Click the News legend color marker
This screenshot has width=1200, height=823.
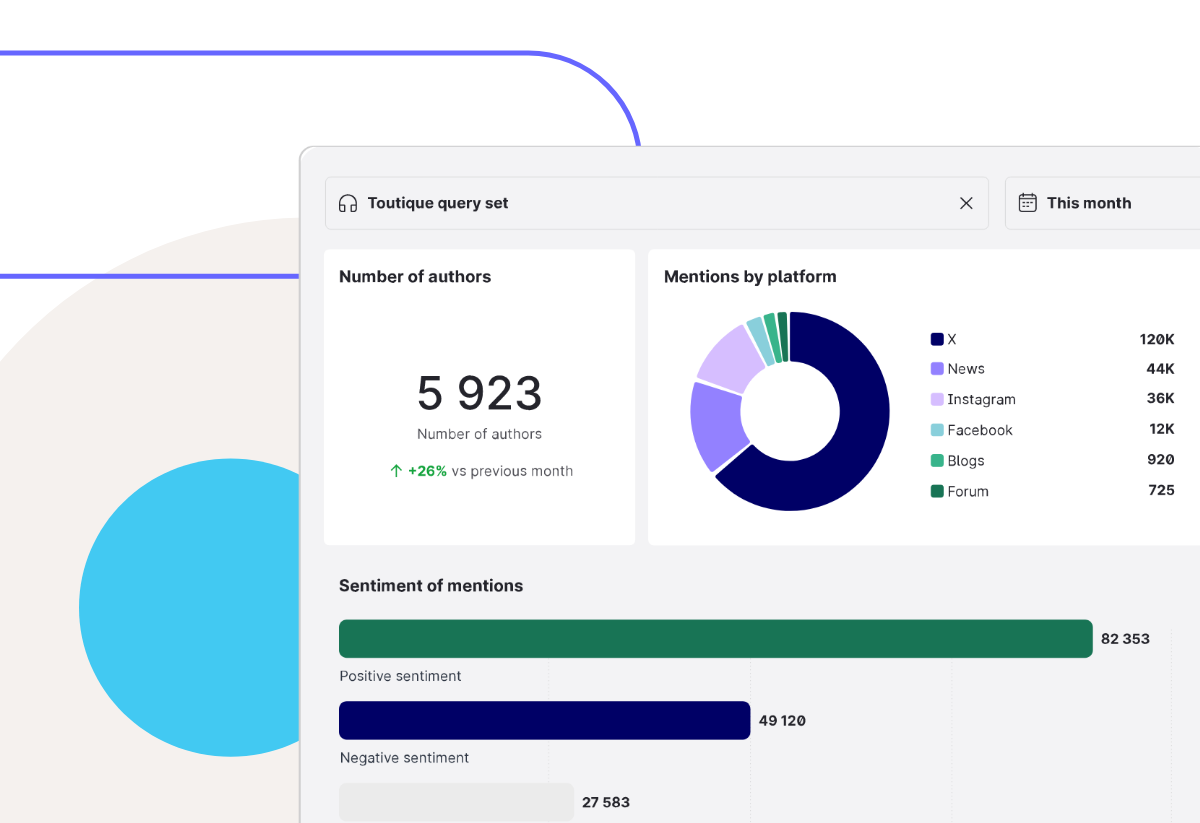coord(934,368)
